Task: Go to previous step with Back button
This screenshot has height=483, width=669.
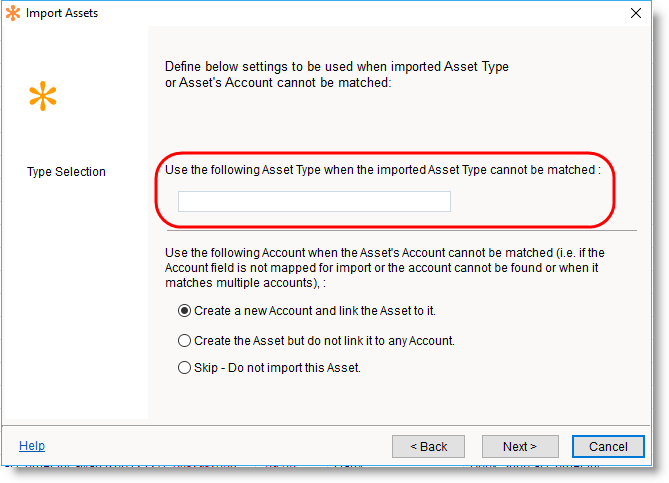Action: pos(429,446)
